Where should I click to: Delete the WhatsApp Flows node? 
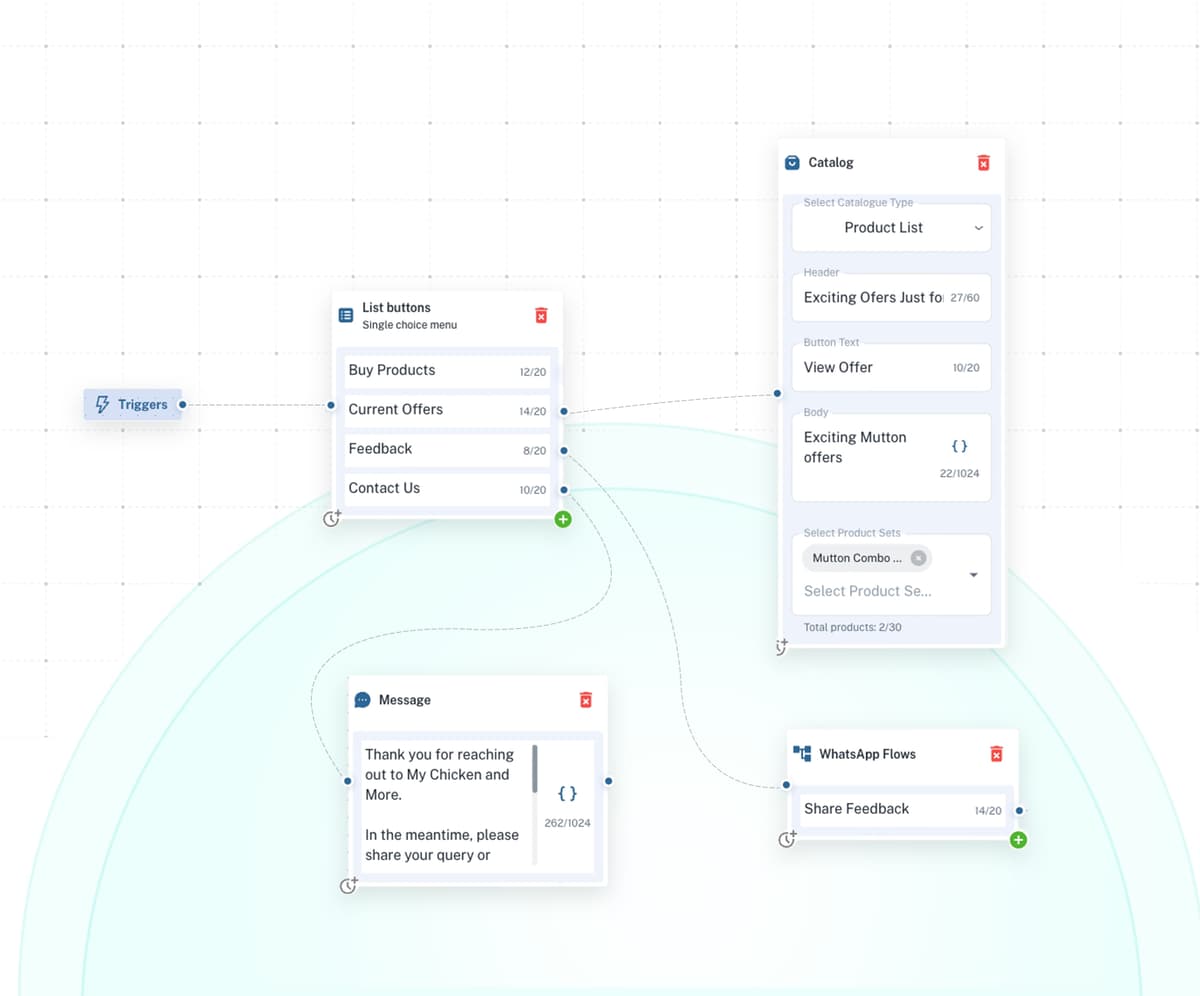996,754
